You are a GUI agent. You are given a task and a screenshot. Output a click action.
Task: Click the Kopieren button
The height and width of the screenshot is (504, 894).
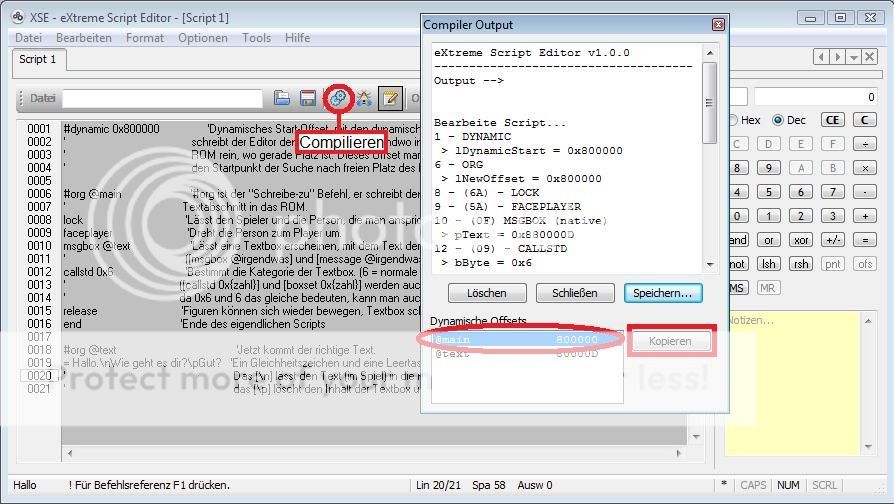[x=670, y=341]
